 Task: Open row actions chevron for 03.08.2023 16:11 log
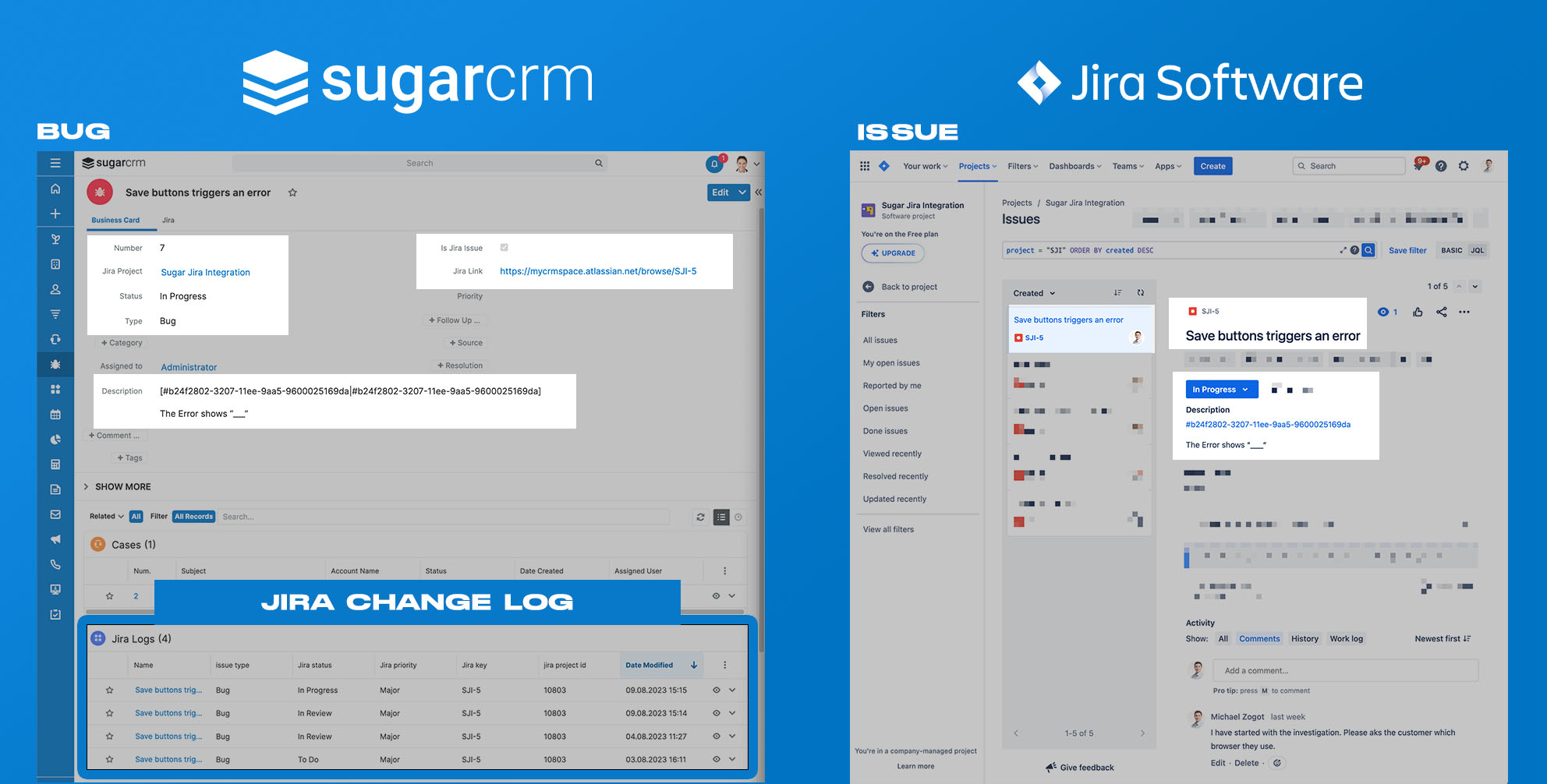click(x=732, y=759)
